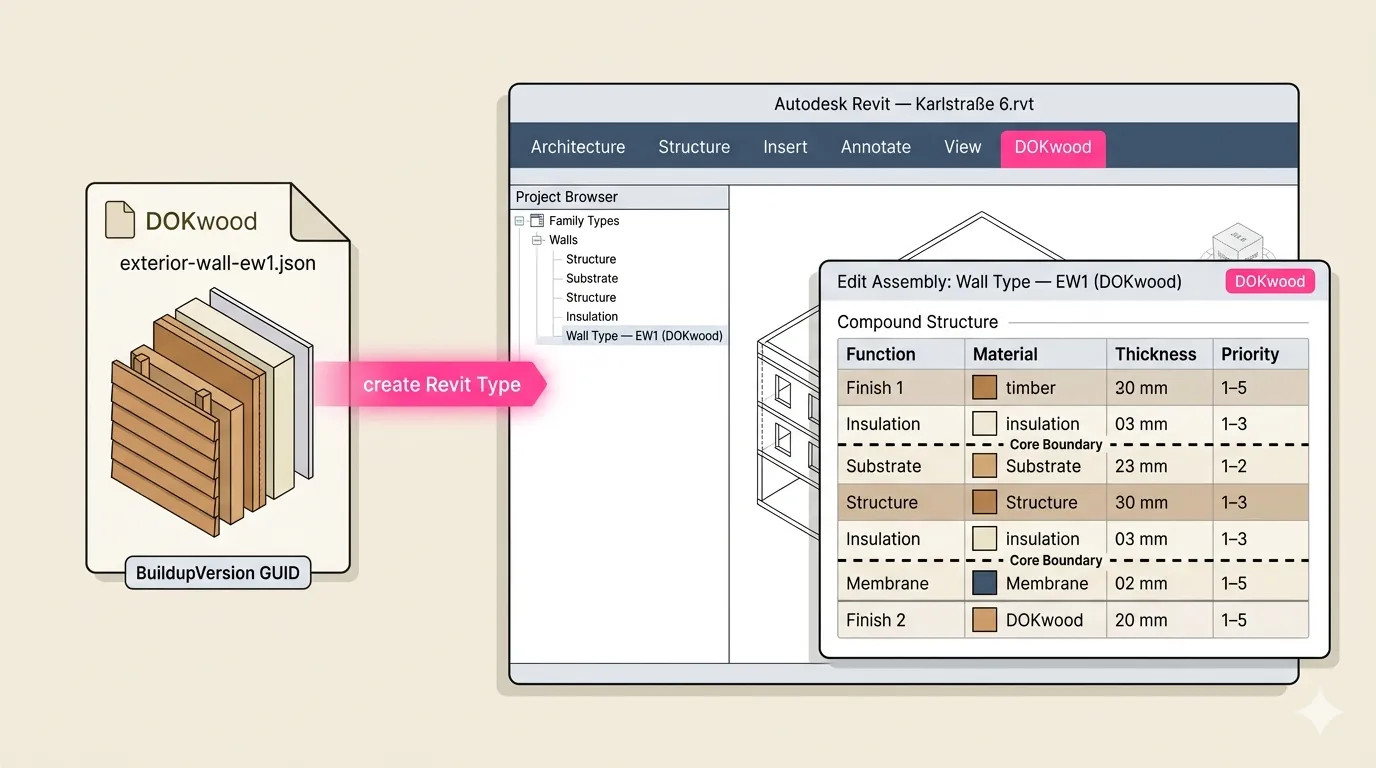
Task: Select Walls in the Project Browser tree
Action: tap(563, 240)
